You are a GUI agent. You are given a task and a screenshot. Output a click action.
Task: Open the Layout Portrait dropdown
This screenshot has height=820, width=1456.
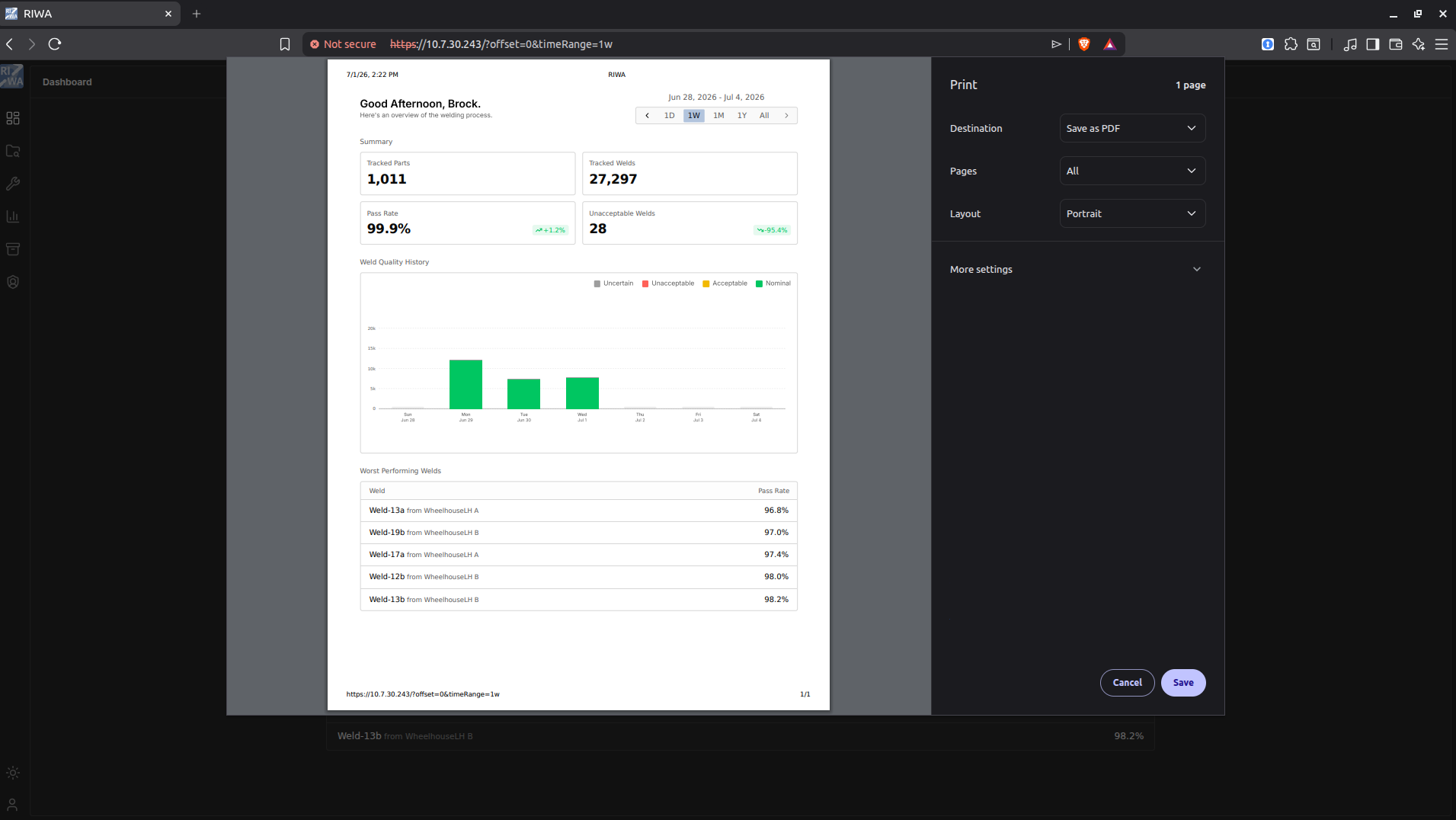(x=1132, y=213)
